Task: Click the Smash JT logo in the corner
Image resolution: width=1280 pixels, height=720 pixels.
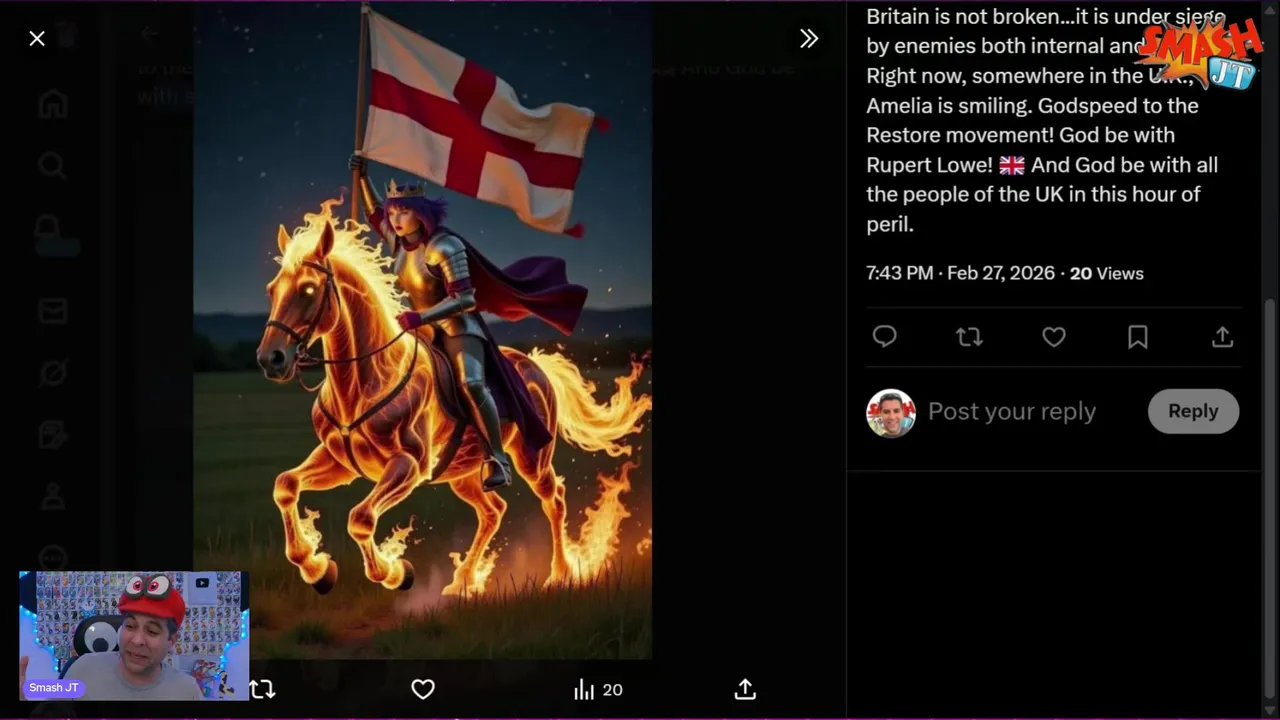Action: coord(1201,52)
